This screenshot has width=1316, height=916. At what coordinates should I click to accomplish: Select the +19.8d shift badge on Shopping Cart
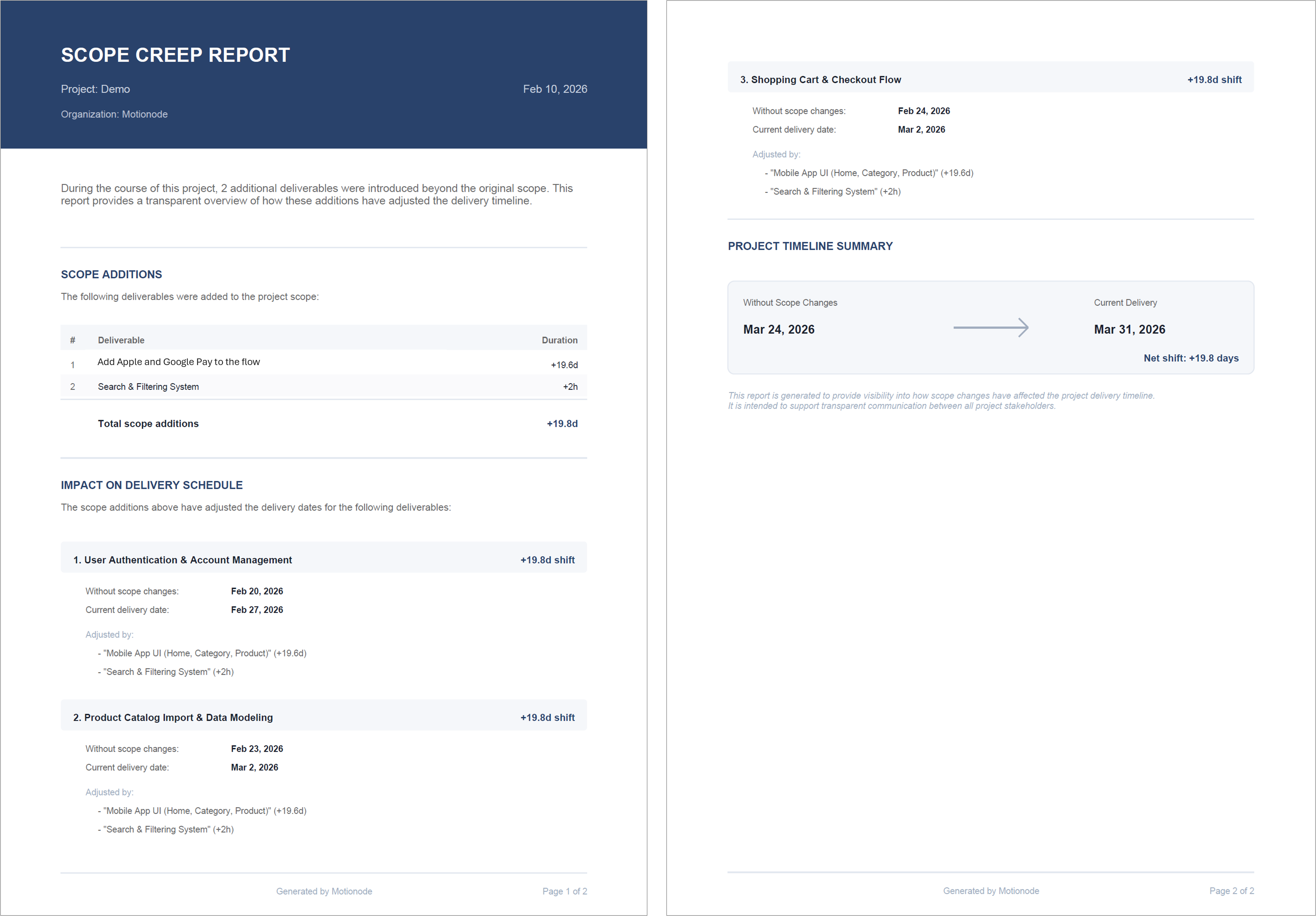(x=1214, y=80)
